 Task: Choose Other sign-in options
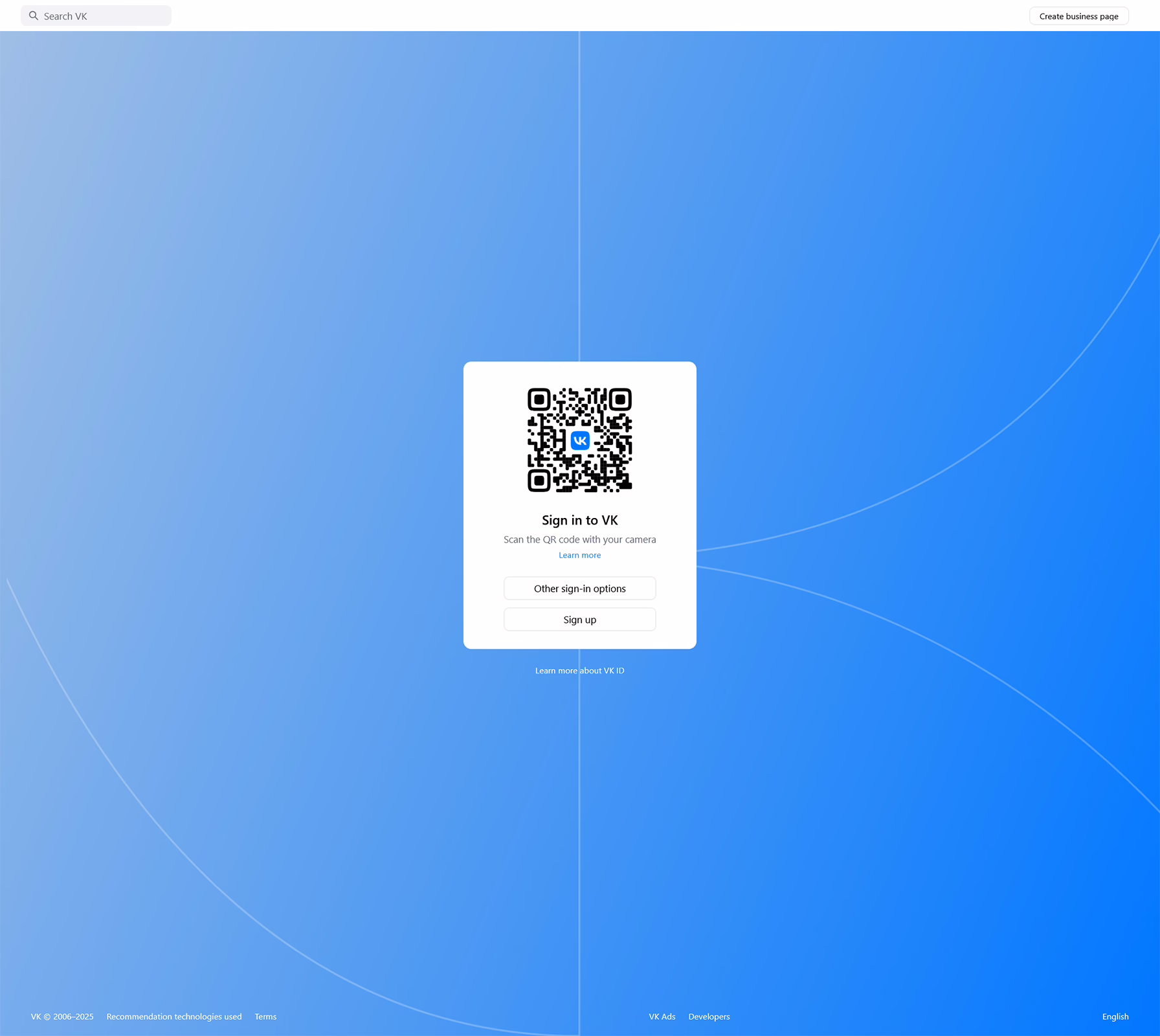tap(579, 588)
